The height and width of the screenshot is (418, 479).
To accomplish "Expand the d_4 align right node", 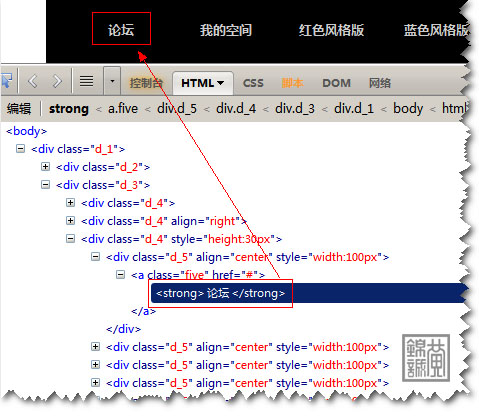I will (70, 221).
